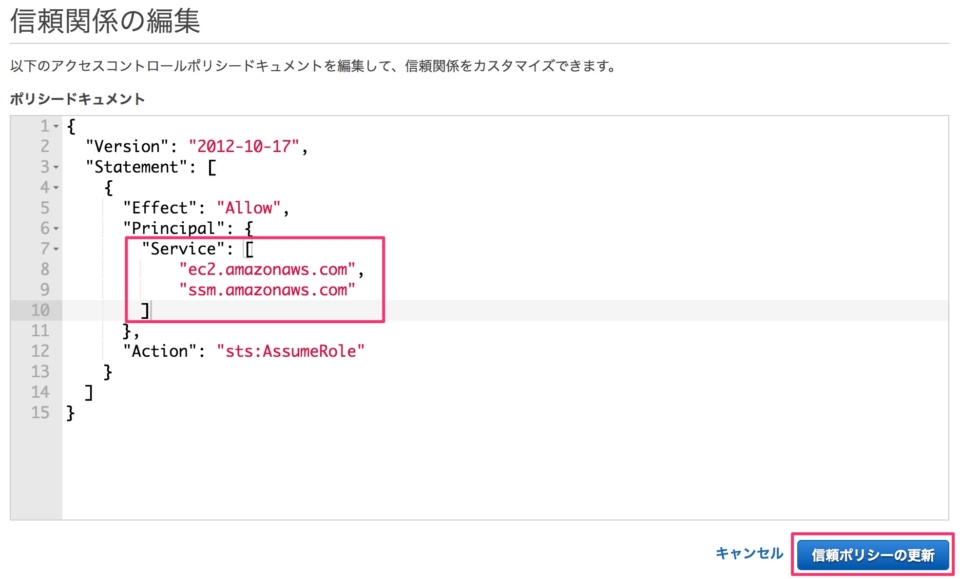This screenshot has height=579, width=960.
Task: Click the empty editor area below code
Action: pyautogui.click(x=505, y=471)
